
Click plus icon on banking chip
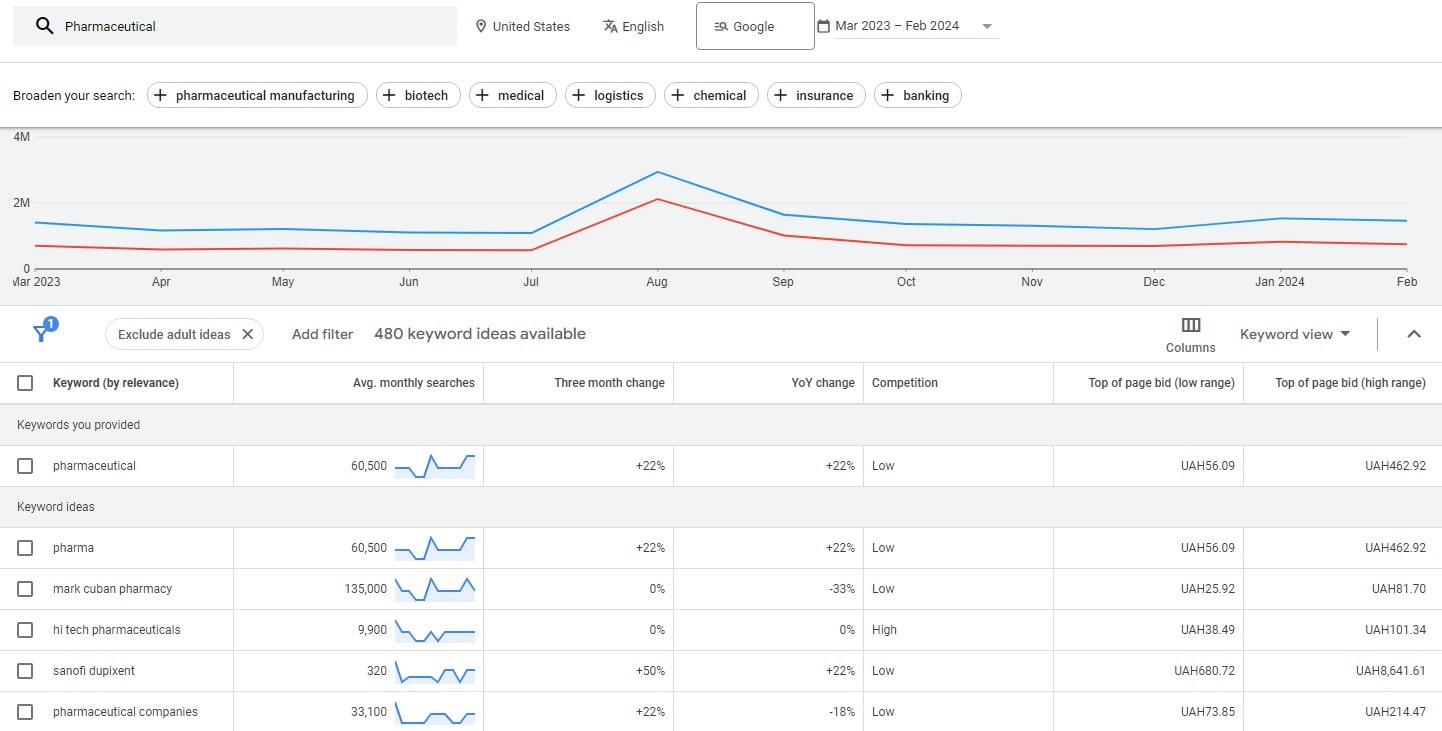(887, 95)
